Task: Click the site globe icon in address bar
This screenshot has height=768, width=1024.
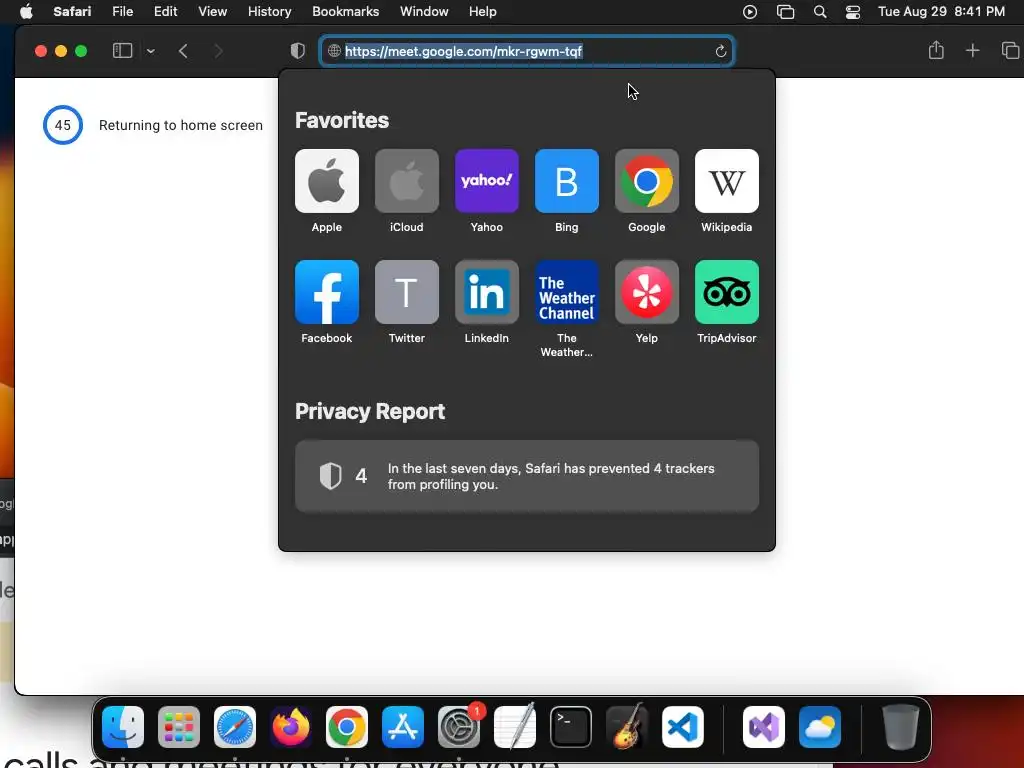Action: 334,51
